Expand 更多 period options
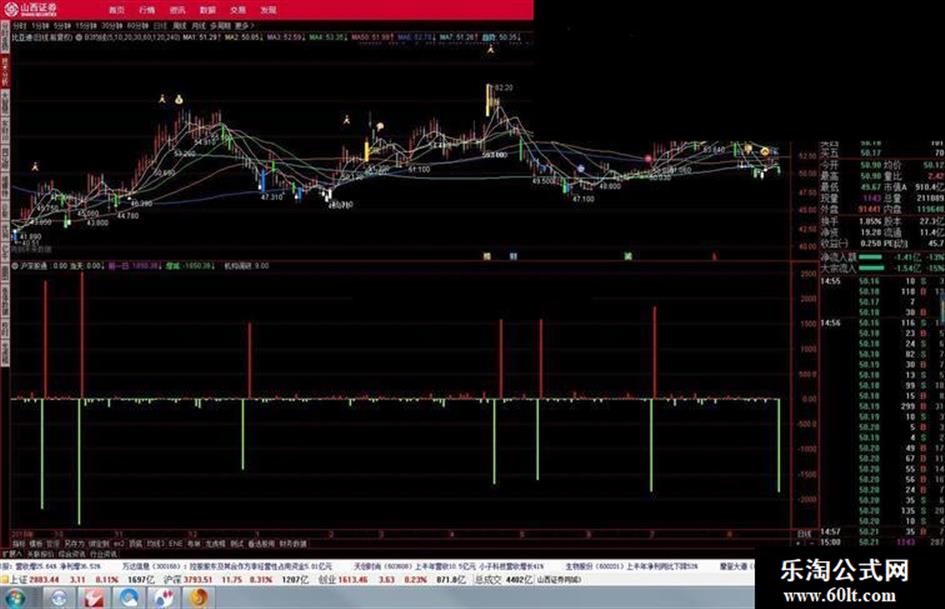945x609 pixels. click(x=244, y=26)
